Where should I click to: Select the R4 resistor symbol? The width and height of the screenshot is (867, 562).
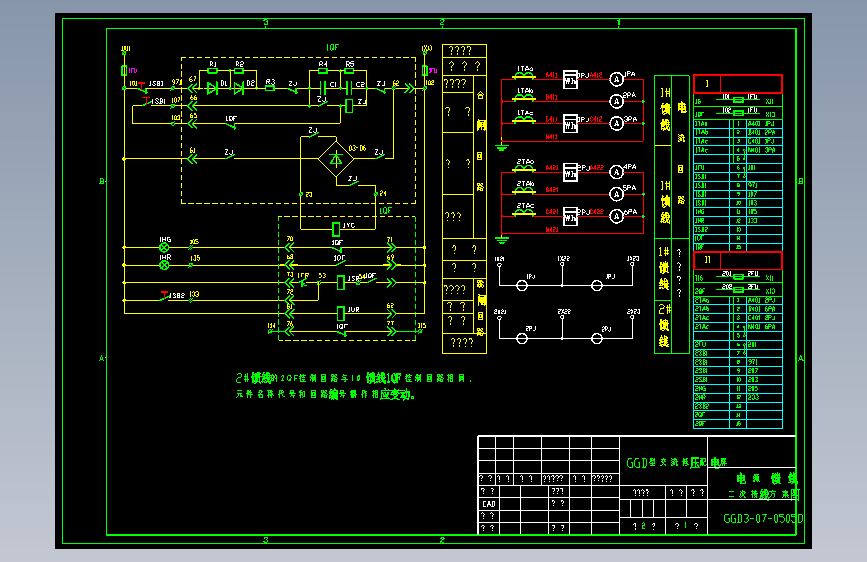point(322,71)
